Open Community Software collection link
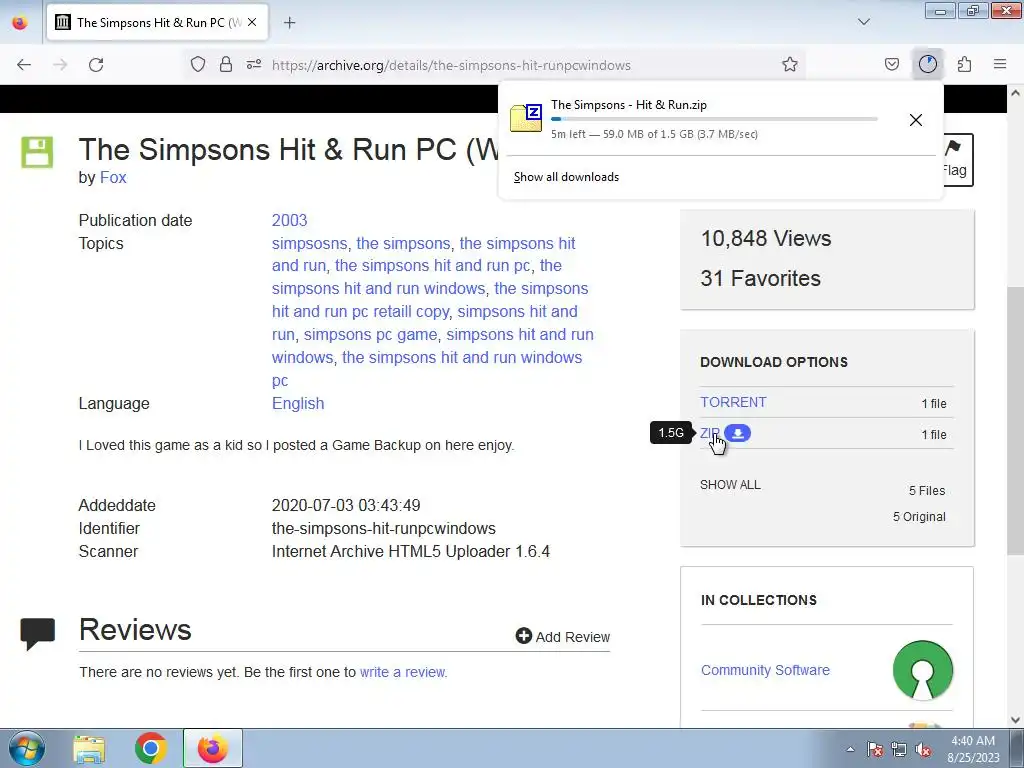 (x=765, y=670)
